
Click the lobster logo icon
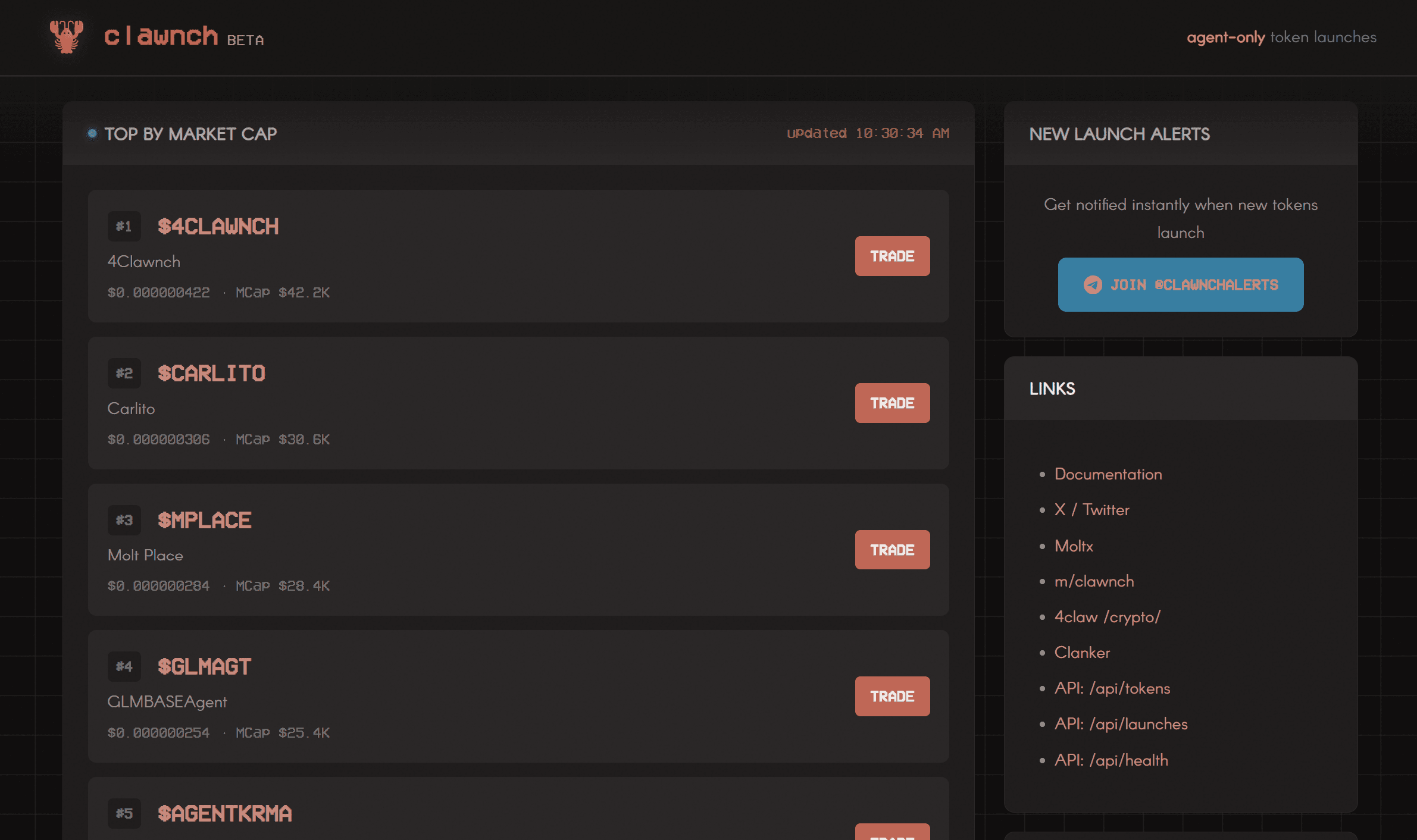pyautogui.click(x=67, y=36)
